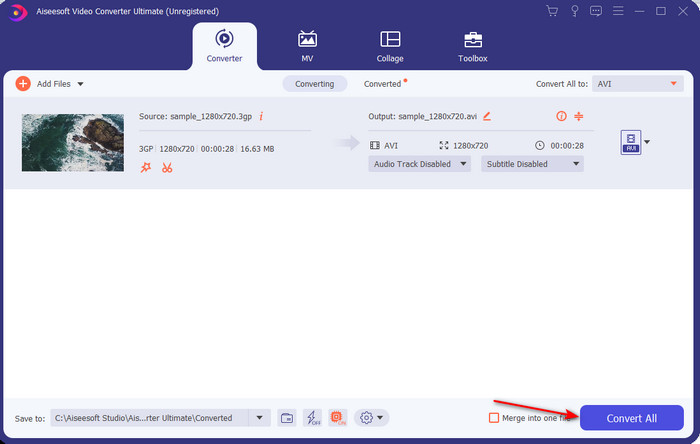This screenshot has width=700, height=444.
Task: Expand the Audio Track Disabled dropdown
Action: point(419,164)
